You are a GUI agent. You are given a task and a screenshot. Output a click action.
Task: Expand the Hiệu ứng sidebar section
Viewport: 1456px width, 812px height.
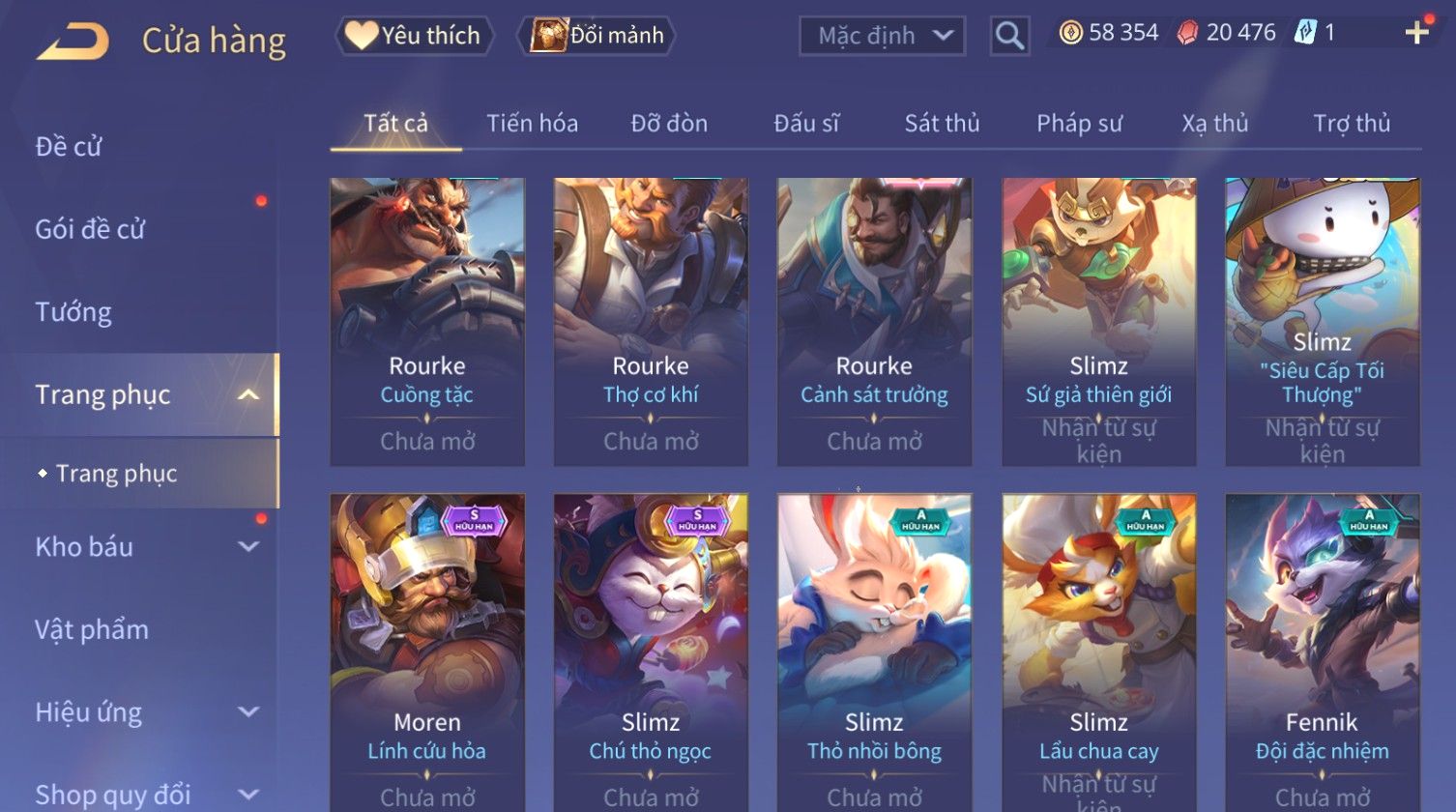248,712
